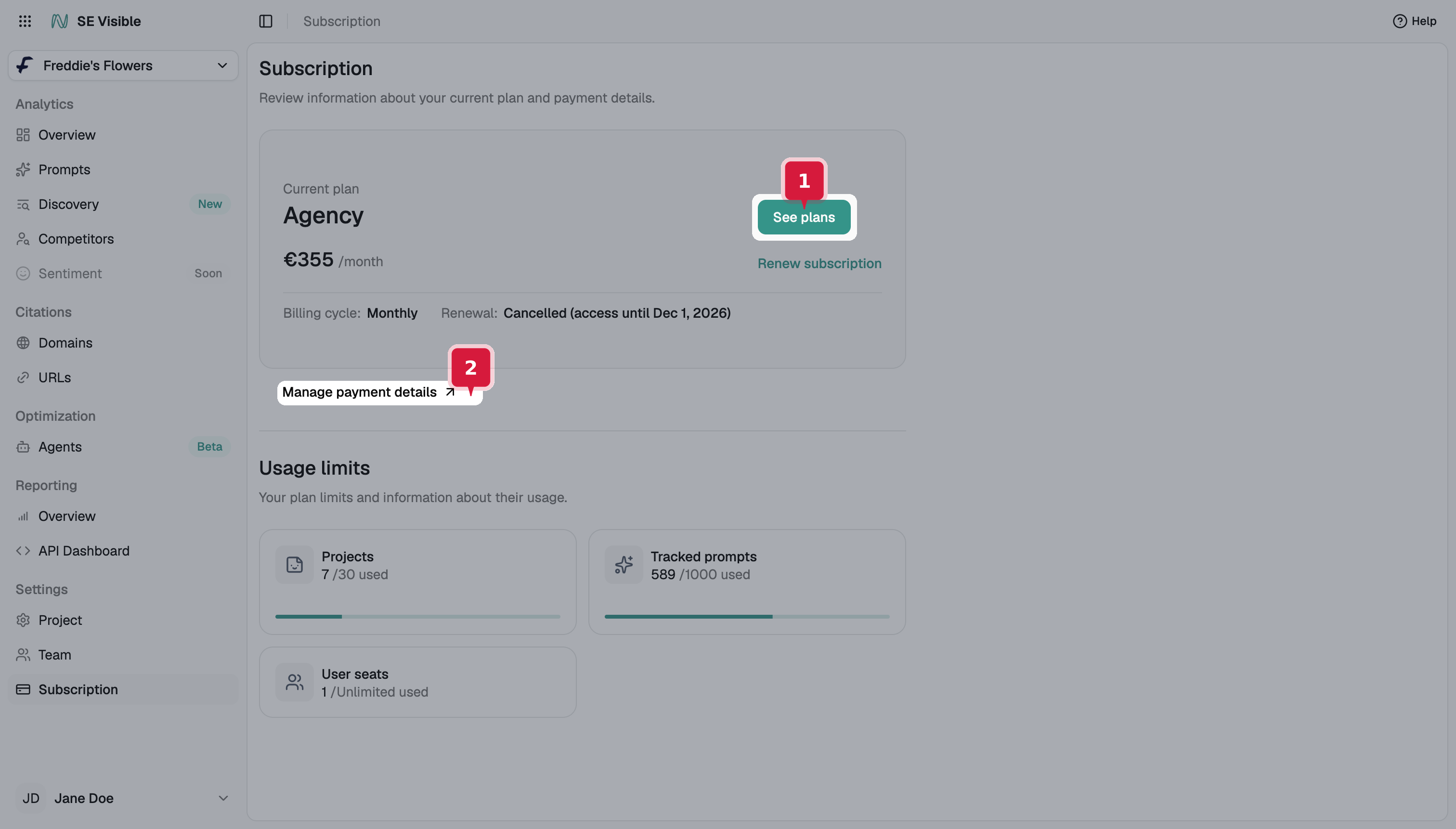Click the "7 /30 used" text
Image resolution: width=1456 pixels, height=829 pixels.
(x=354, y=574)
